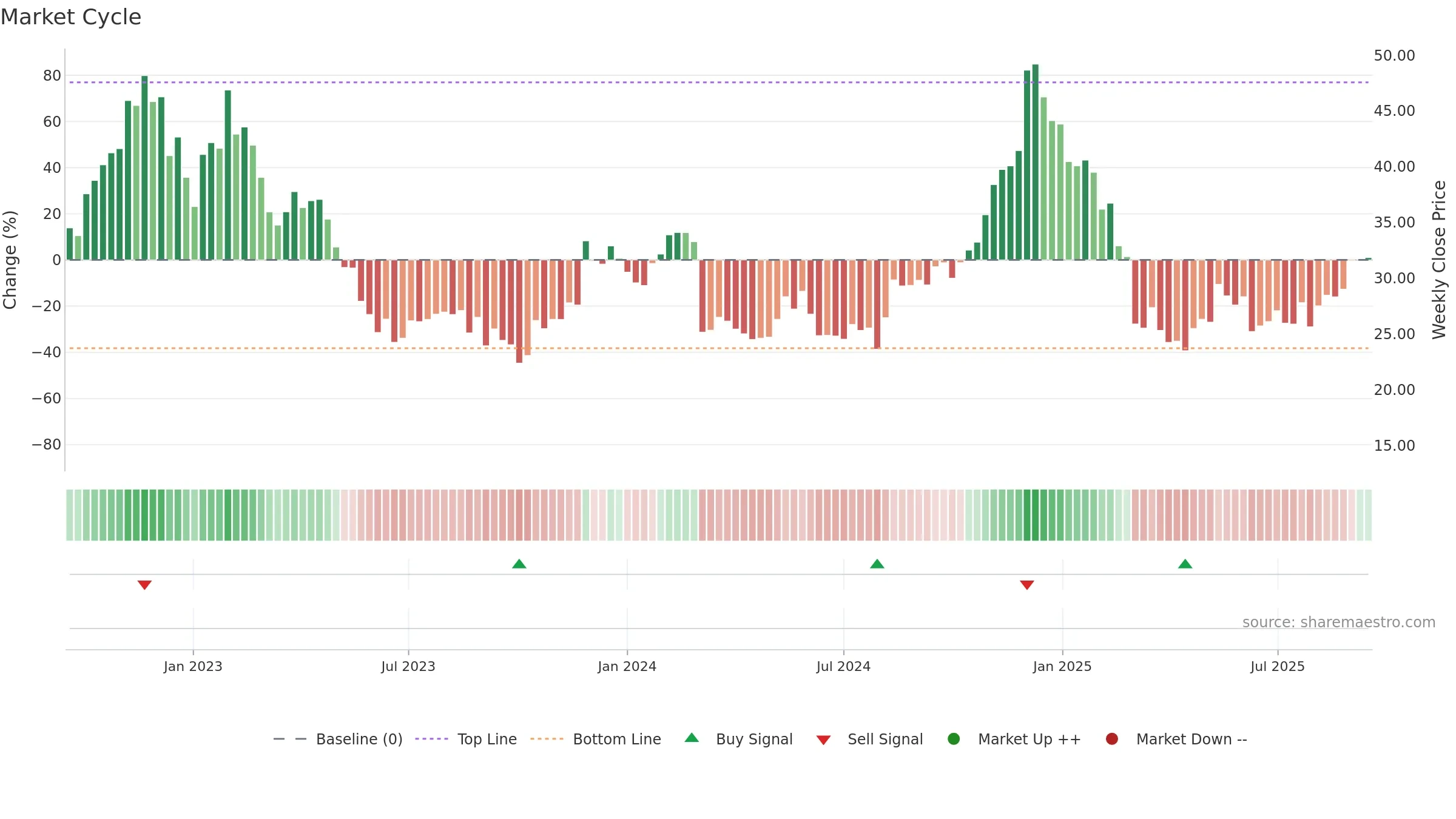Click the 60 tick on the left axis
Screen dimensions: 1456x819
coord(52,122)
